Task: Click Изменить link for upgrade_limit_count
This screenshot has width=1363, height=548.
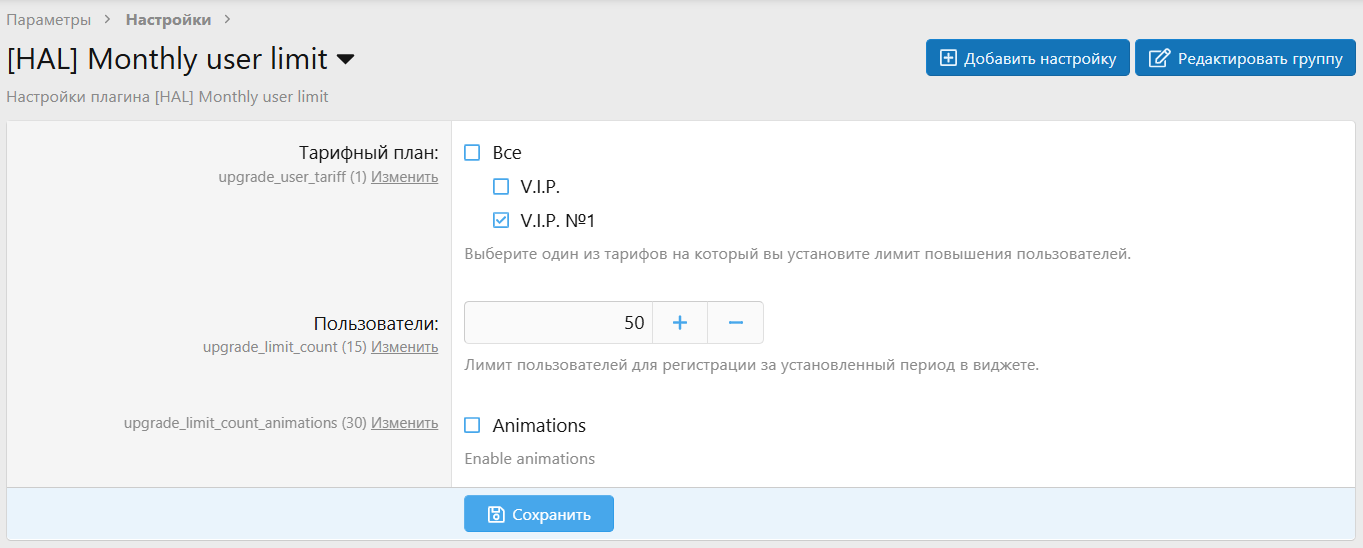Action: click(x=404, y=347)
